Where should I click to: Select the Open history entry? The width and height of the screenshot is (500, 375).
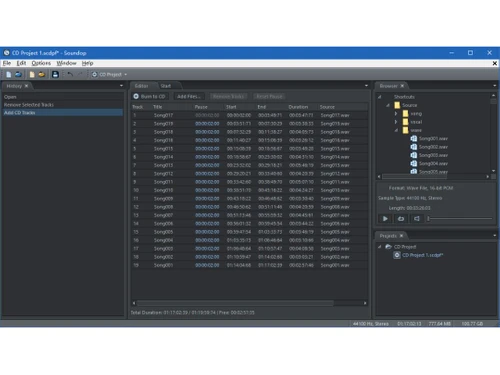click(63, 97)
